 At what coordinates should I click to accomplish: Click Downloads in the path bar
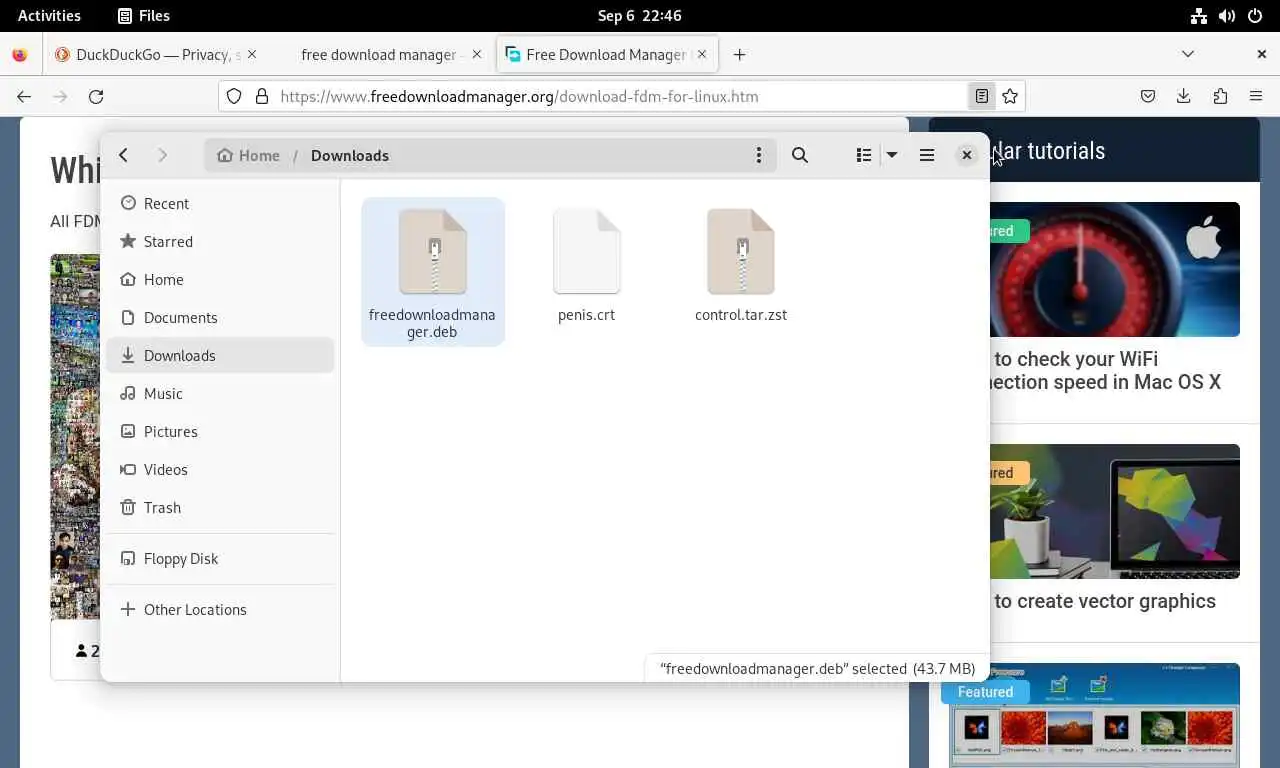(350, 155)
